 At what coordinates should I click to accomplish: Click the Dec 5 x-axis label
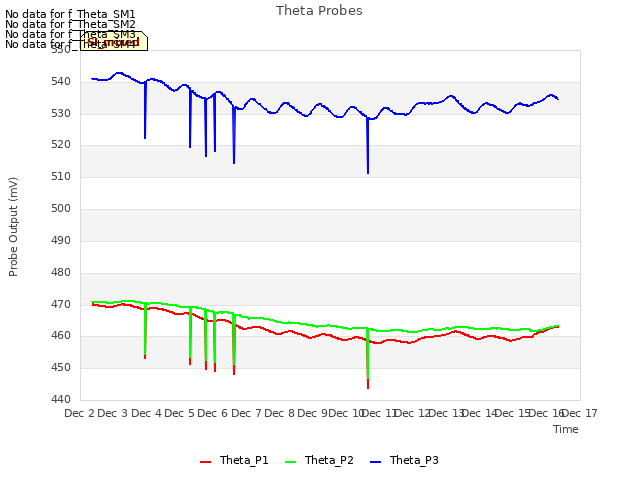(179, 413)
